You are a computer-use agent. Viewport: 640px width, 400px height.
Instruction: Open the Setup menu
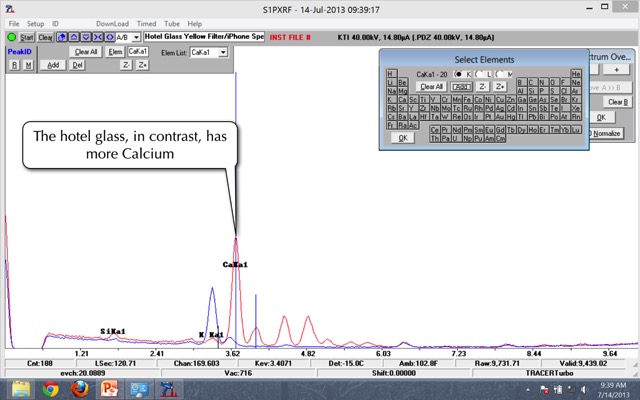click(x=35, y=23)
